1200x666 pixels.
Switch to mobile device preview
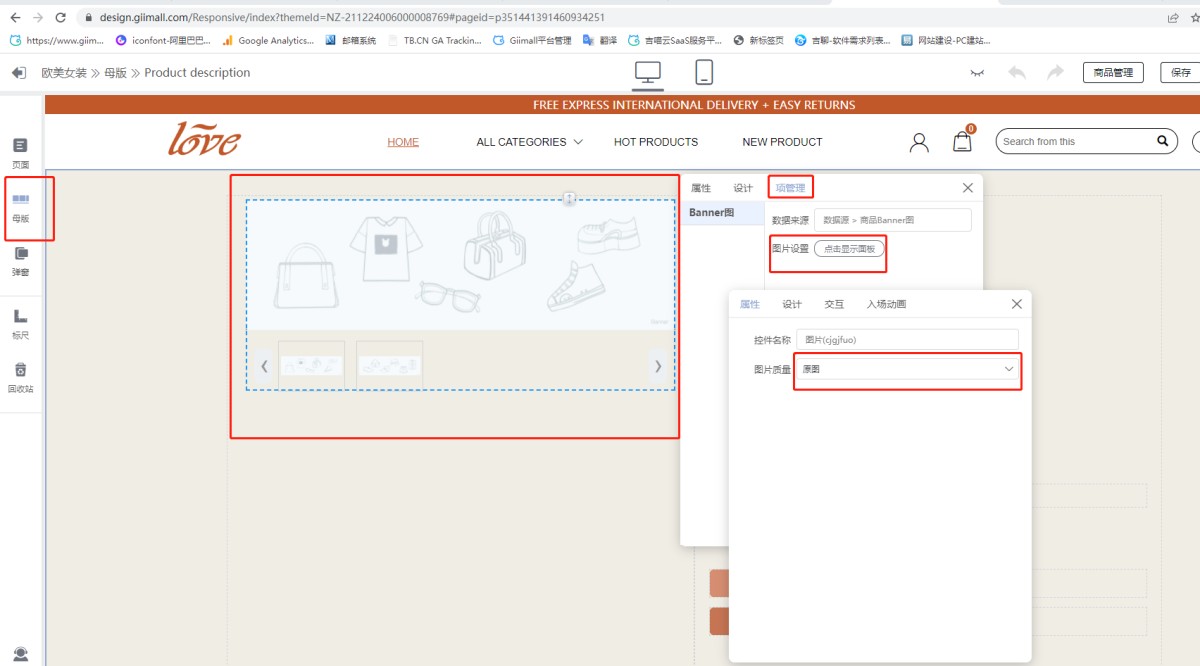tap(704, 73)
